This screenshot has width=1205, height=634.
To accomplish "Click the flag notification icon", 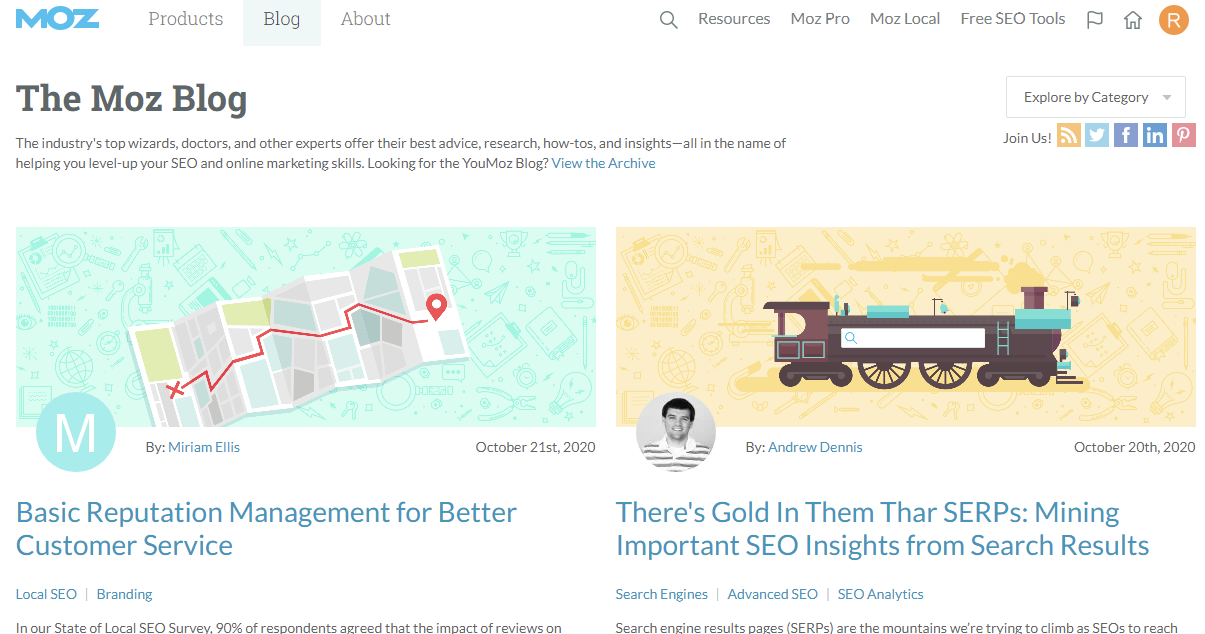I will point(1094,18).
